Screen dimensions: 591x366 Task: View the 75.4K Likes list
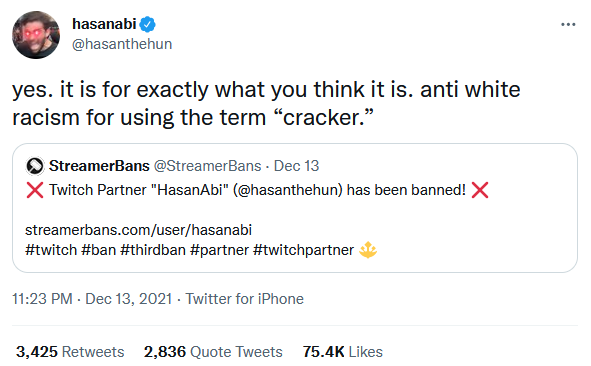click(x=343, y=352)
